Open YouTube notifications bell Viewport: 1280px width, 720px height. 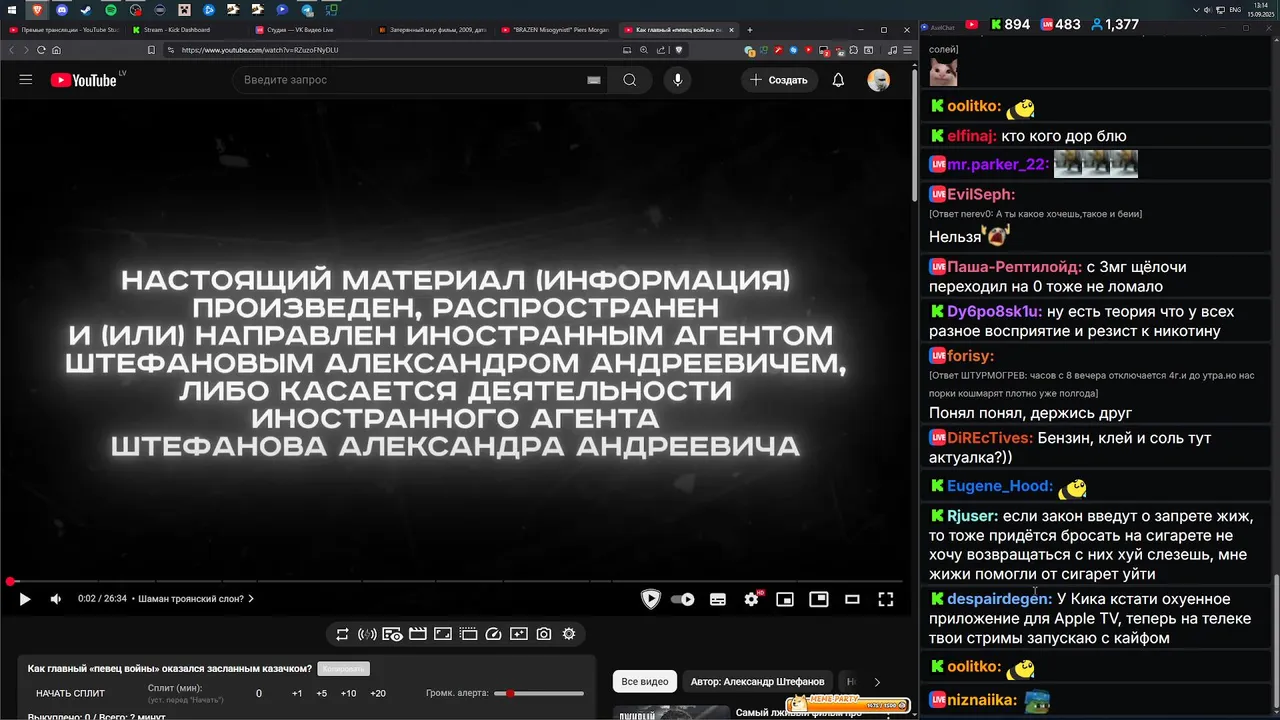pos(838,80)
